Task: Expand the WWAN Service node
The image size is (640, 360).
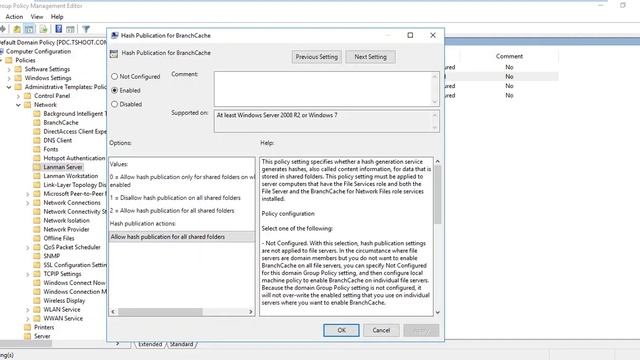Action: click(x=28, y=318)
